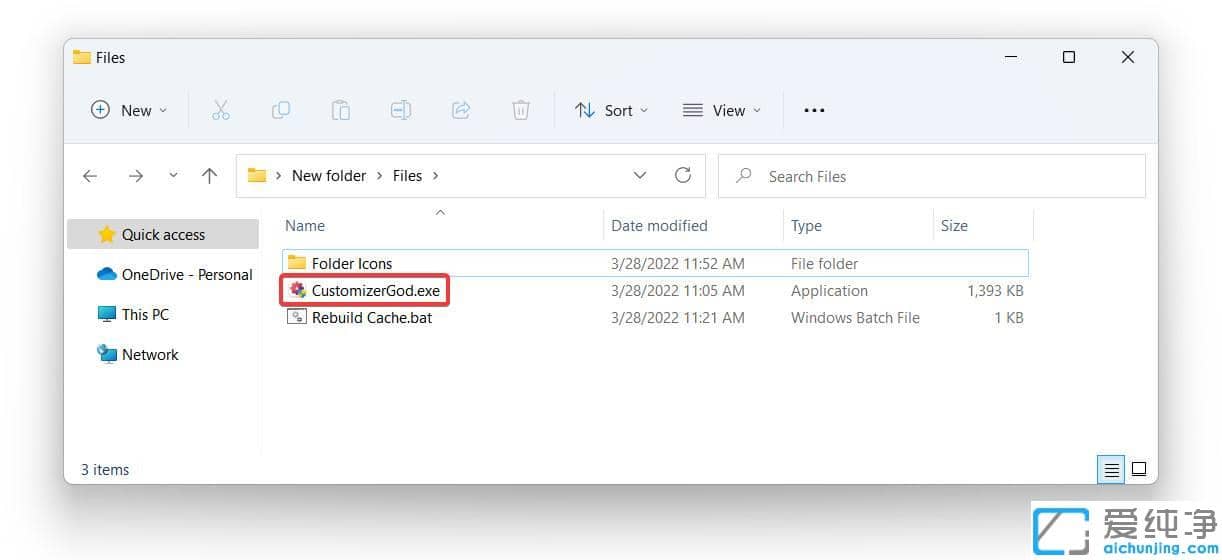Show address bar history dropdown
Screen dimensions: 1222x560
click(640, 175)
